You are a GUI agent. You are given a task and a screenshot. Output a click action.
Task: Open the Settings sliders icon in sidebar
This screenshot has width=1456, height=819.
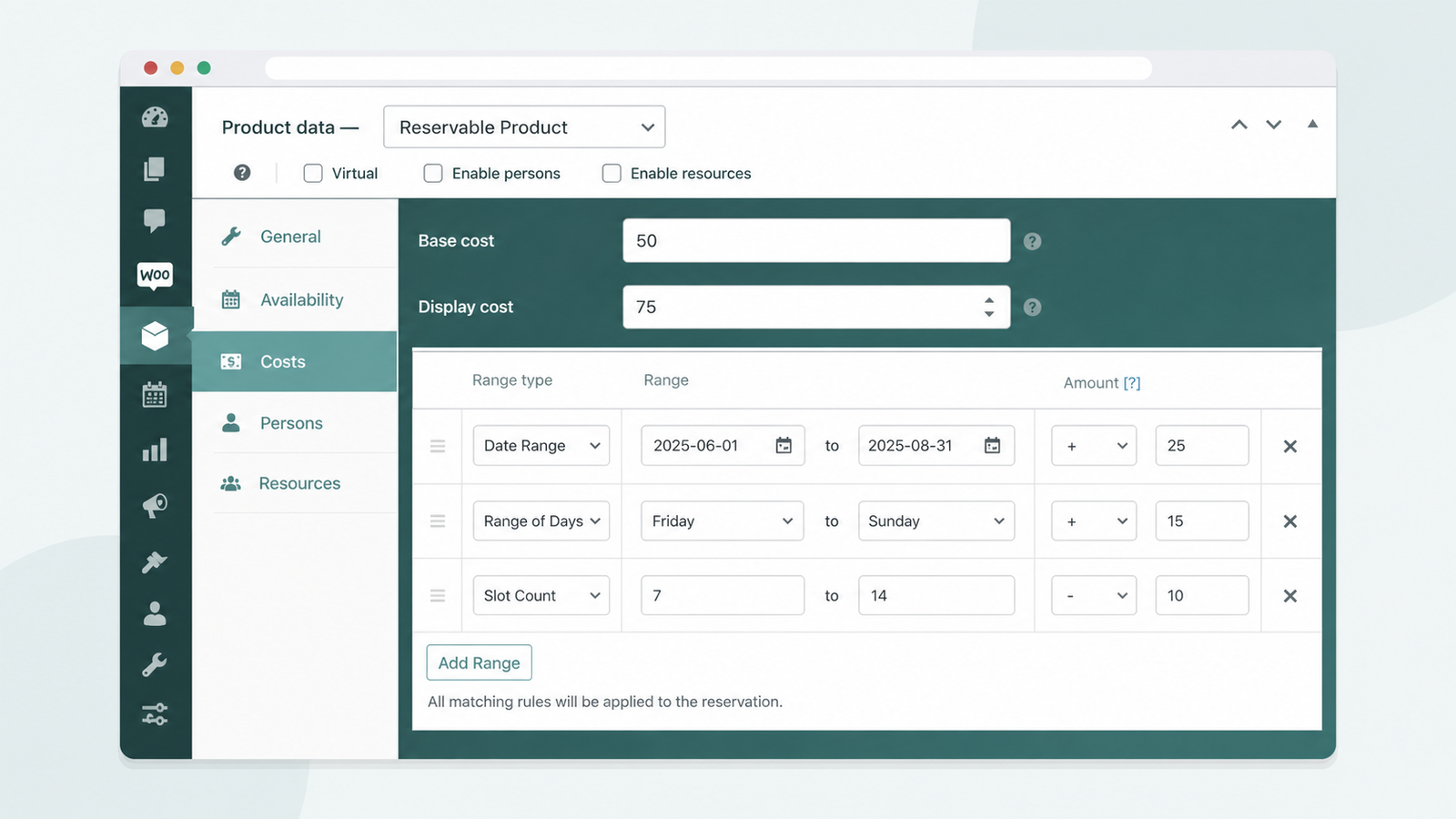point(155,714)
